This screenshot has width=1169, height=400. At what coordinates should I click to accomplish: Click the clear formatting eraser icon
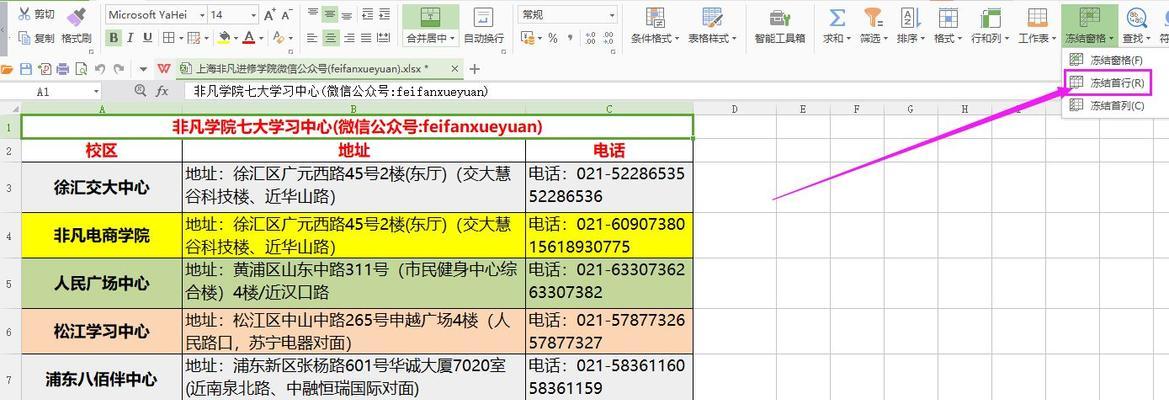point(278,37)
